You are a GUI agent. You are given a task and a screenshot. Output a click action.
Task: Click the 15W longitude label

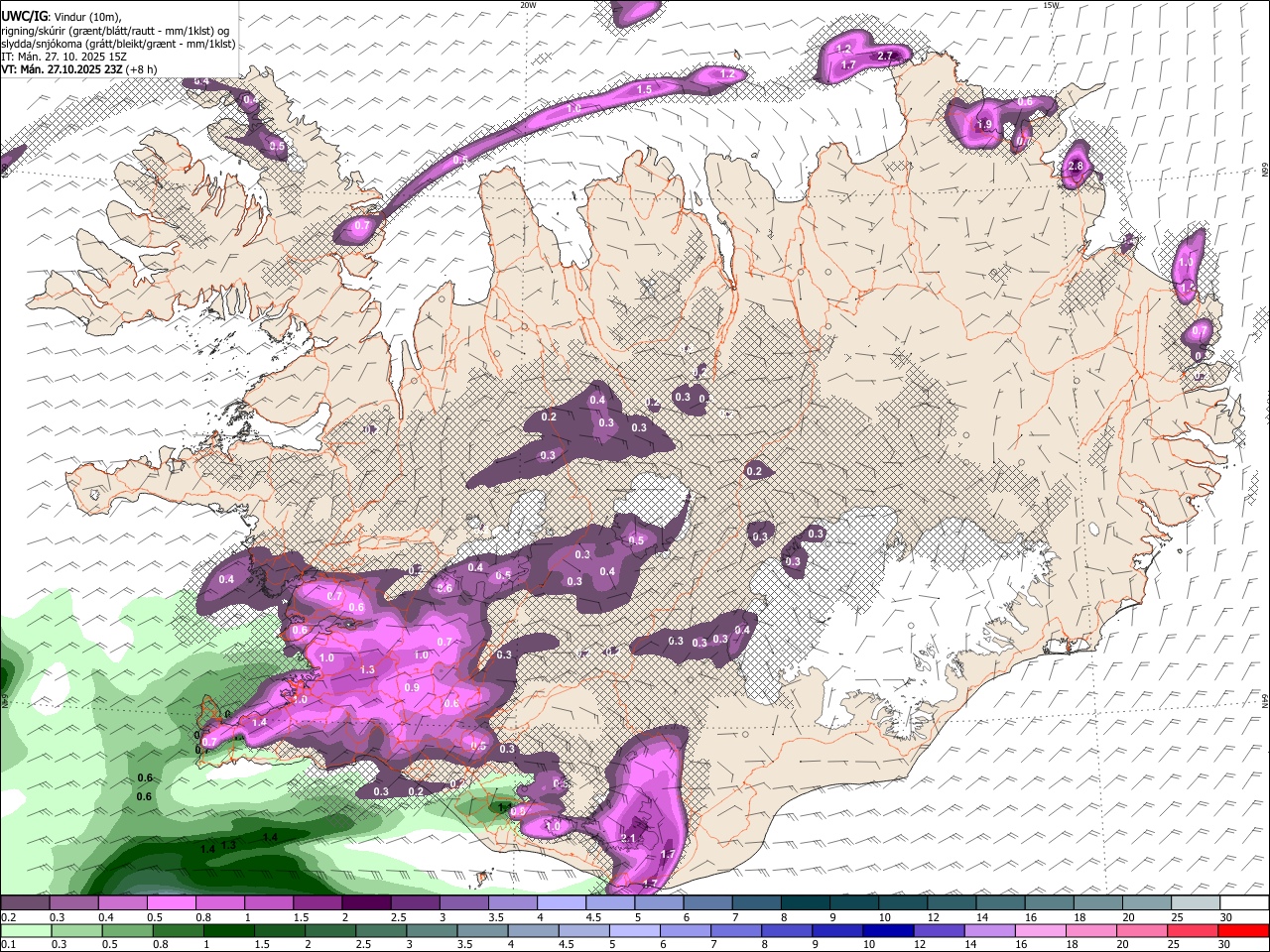point(1051,5)
